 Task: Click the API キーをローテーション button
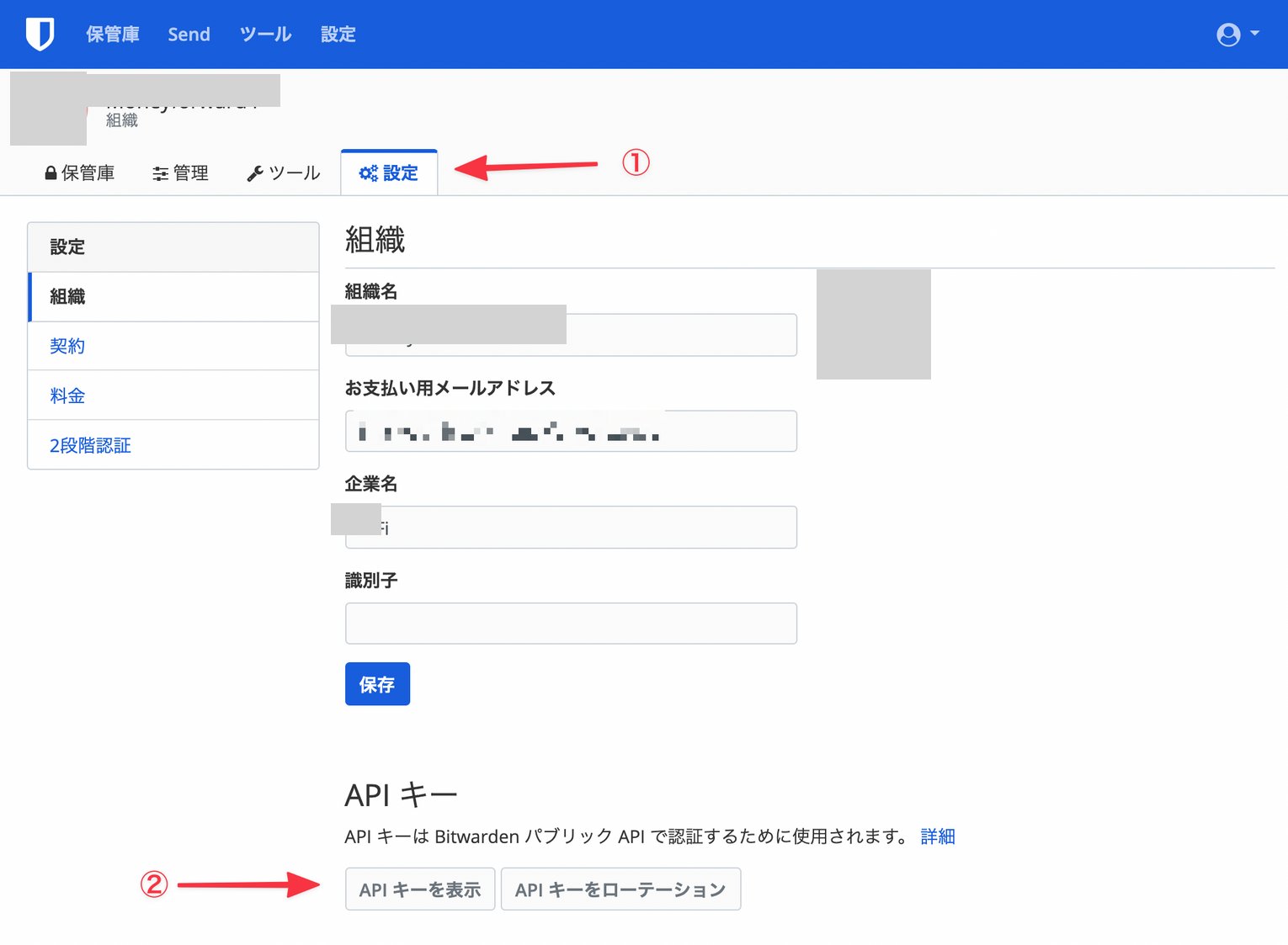click(620, 889)
